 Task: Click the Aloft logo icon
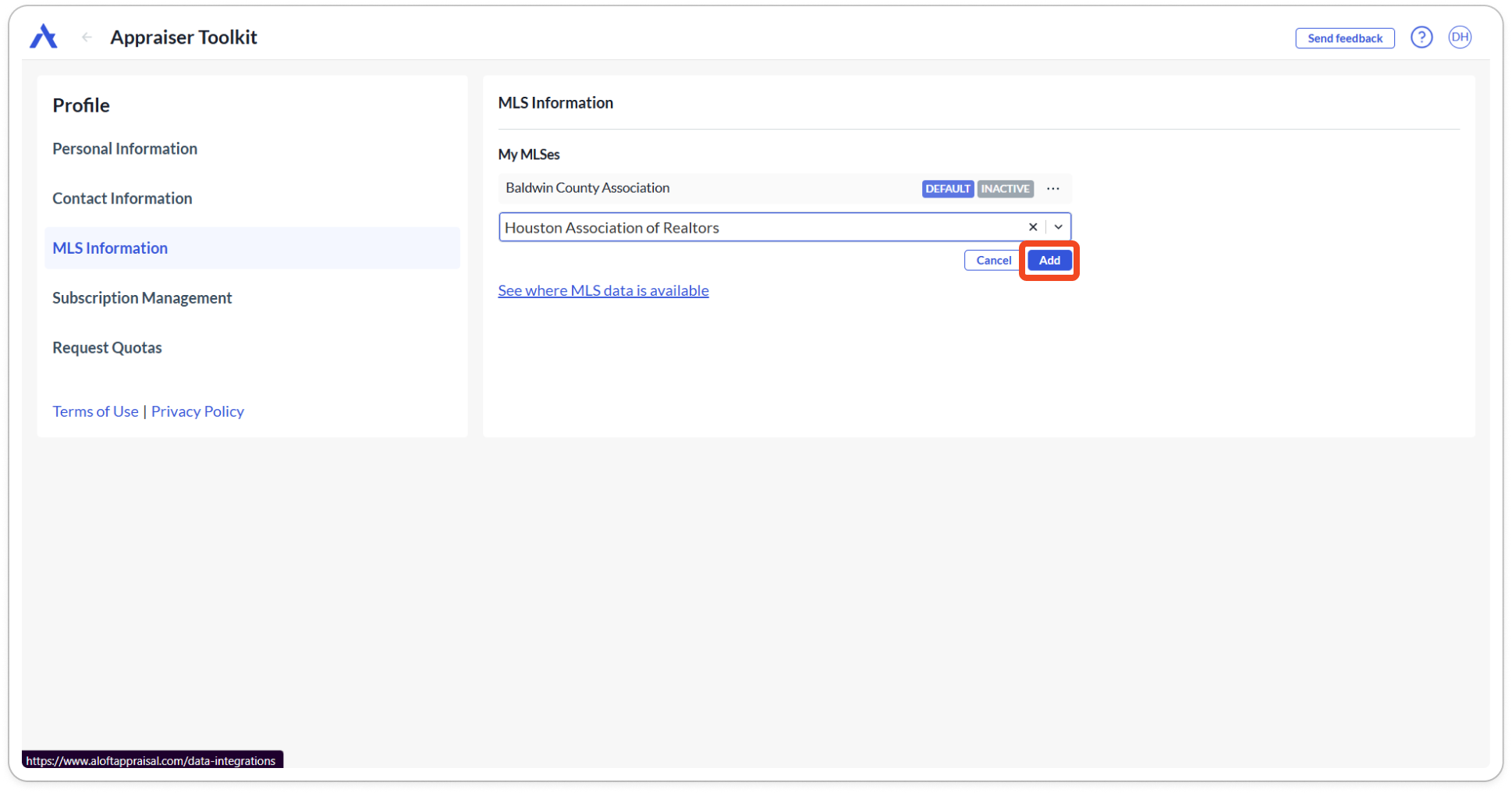point(44,36)
